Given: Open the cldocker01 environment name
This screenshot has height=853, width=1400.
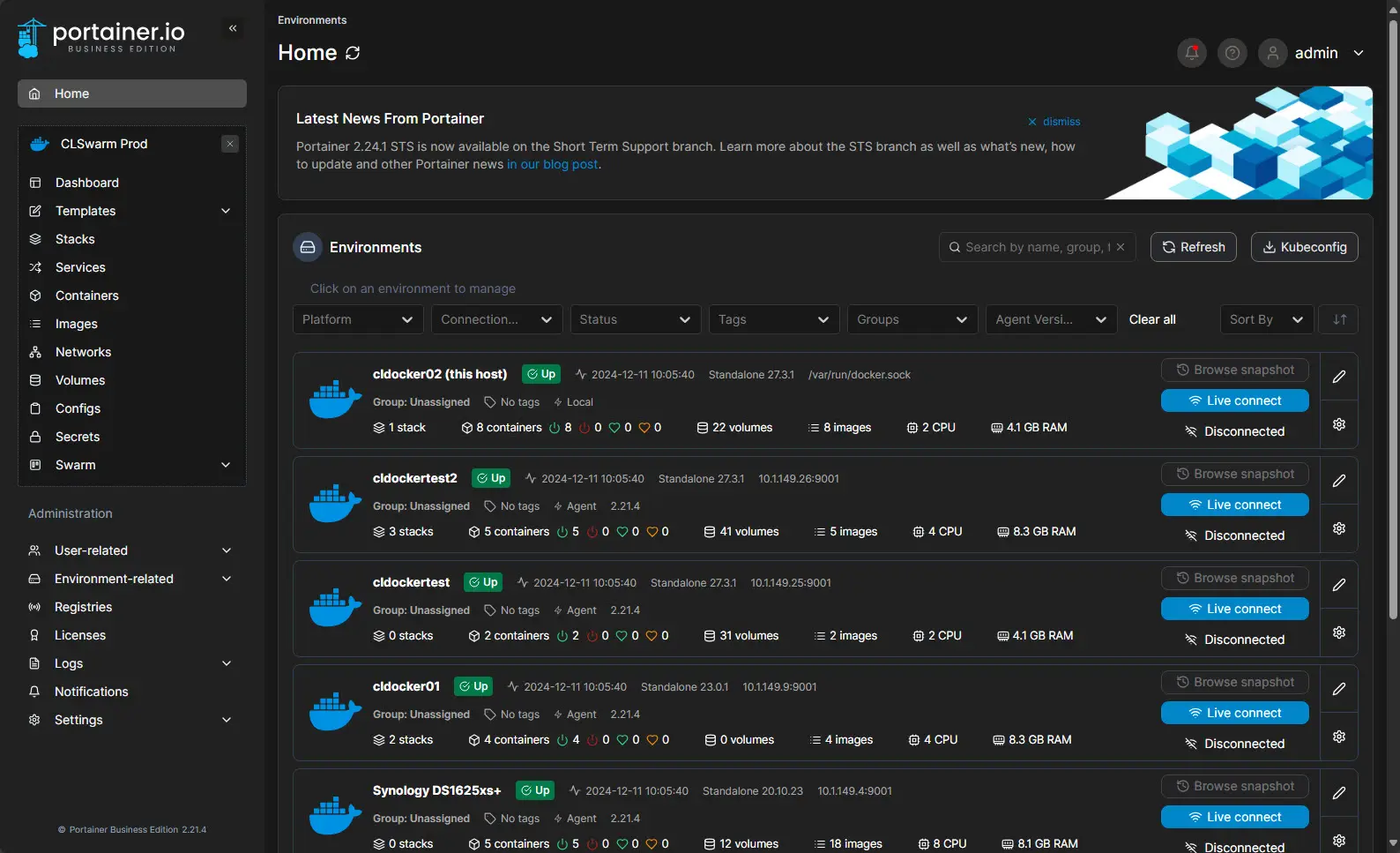Looking at the screenshot, I should pos(406,686).
